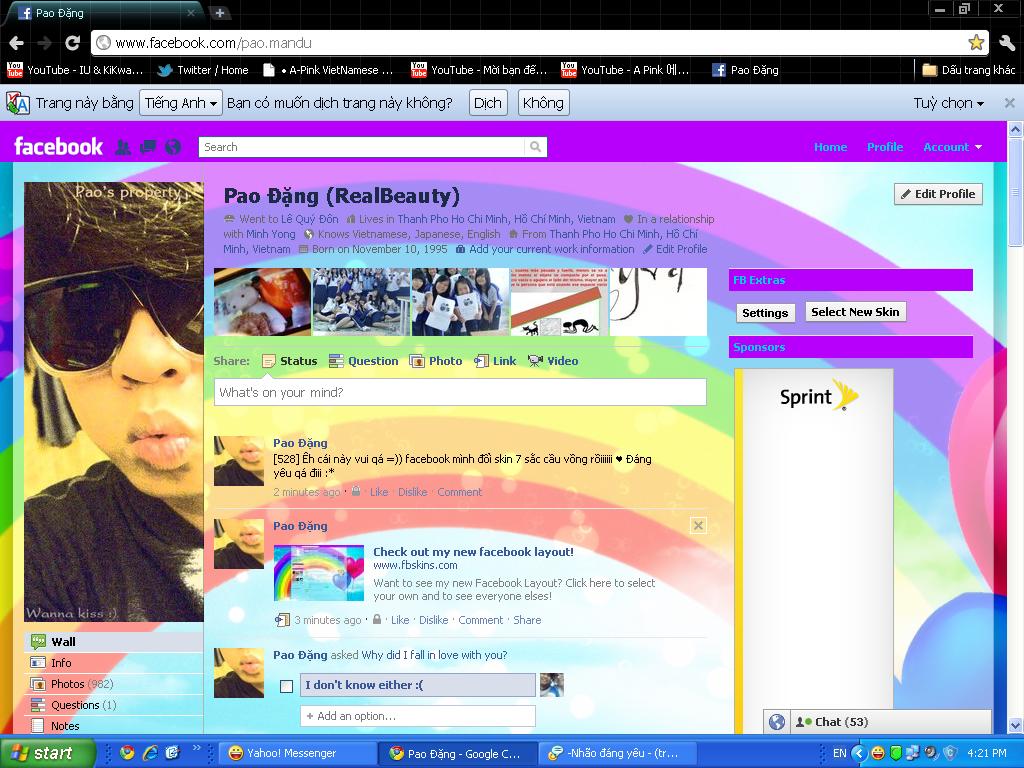Expand quick launch overflow chevron
This screenshot has width=1024, height=768.
tap(197, 748)
